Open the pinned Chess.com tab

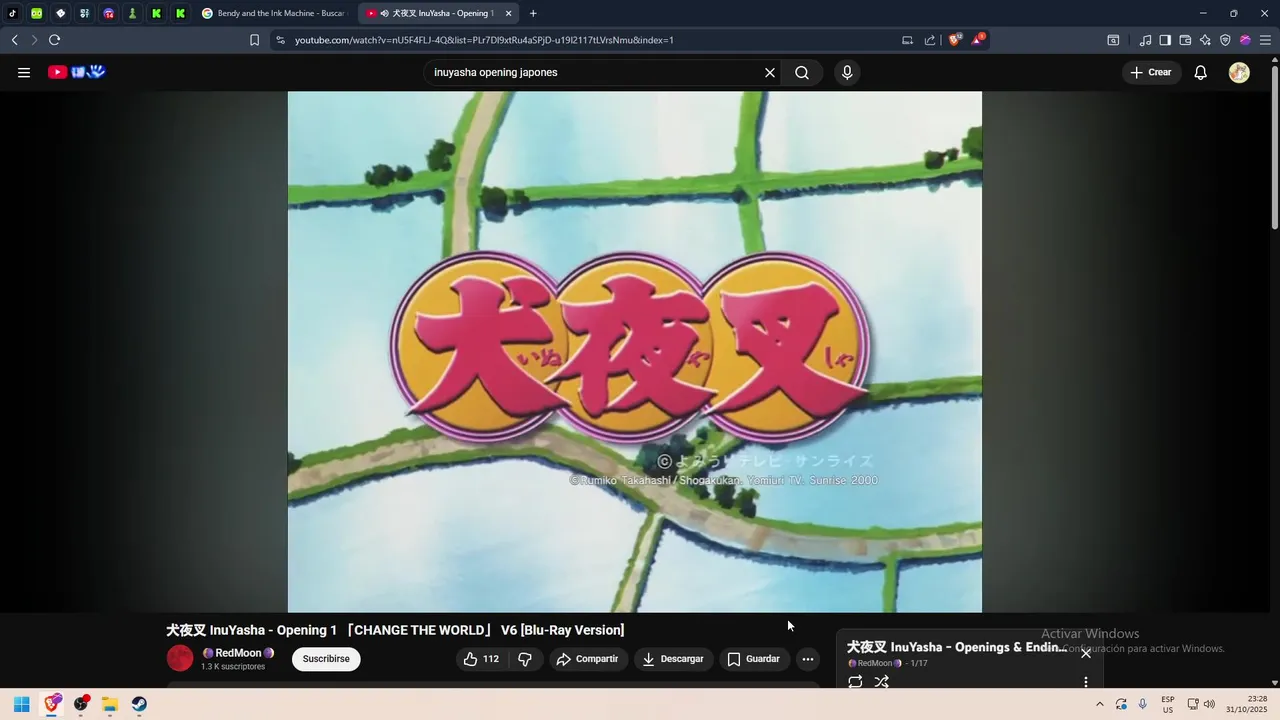(132, 13)
